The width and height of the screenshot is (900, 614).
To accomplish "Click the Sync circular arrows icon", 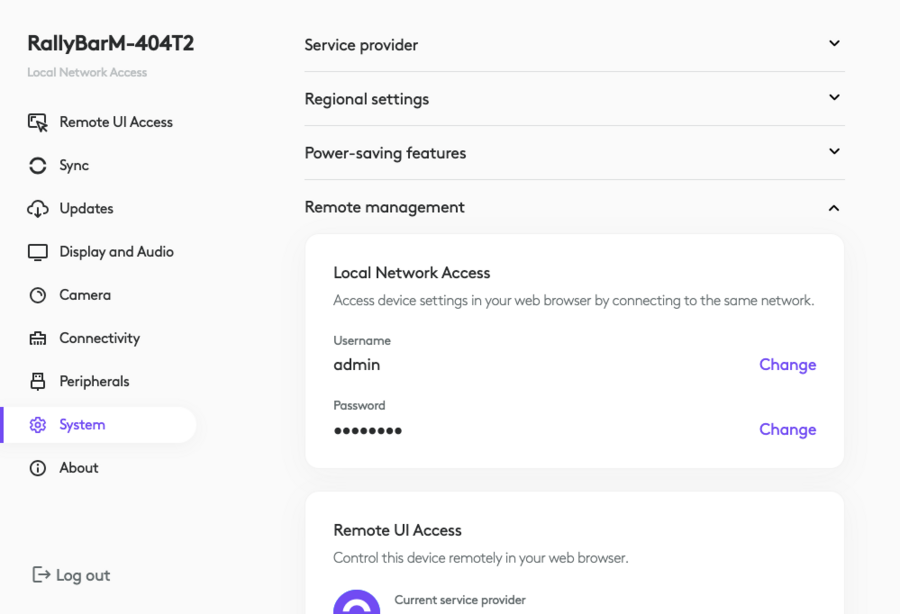I will pos(38,165).
